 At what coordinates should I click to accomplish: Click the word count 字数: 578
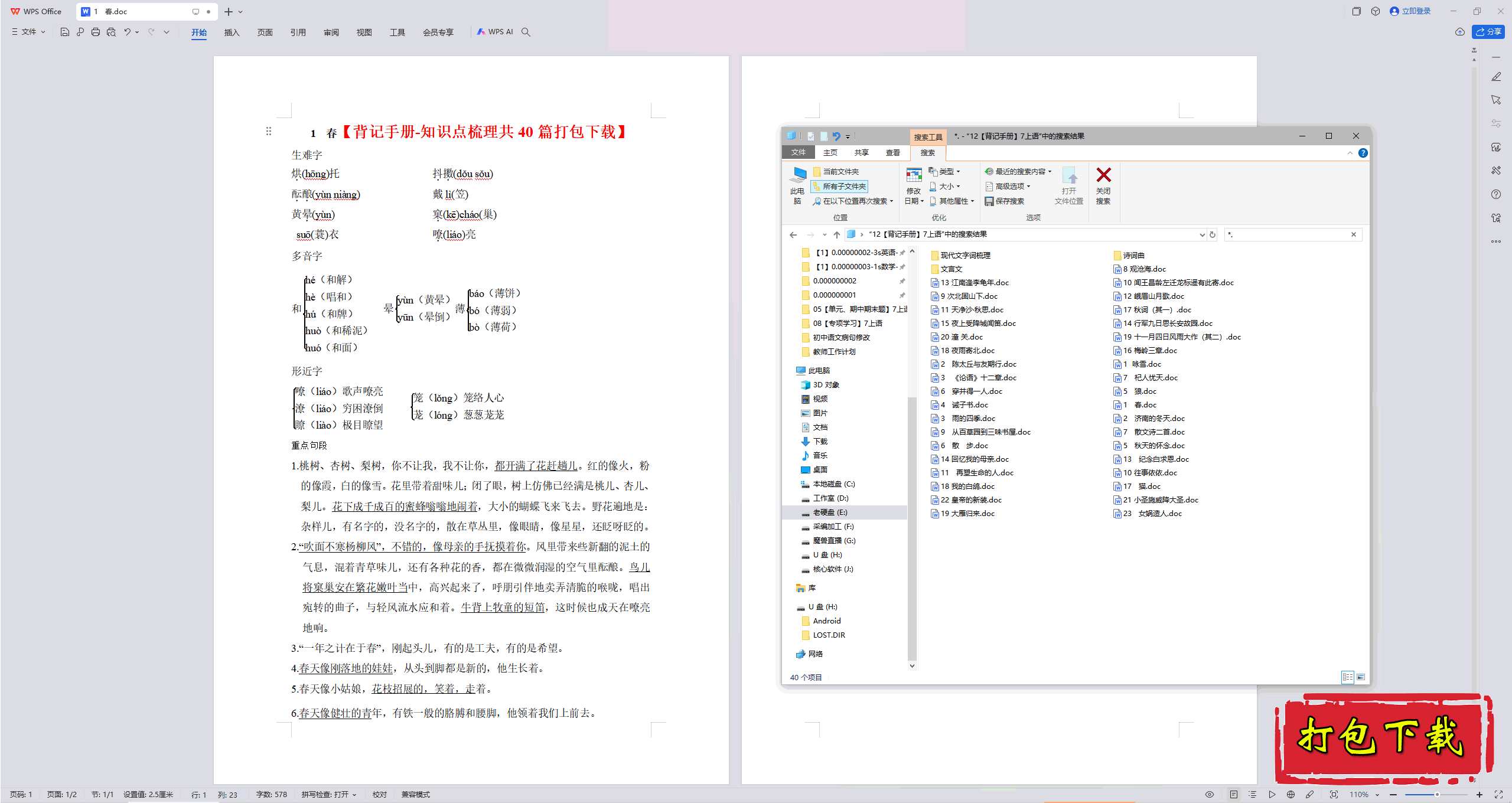[x=272, y=795]
